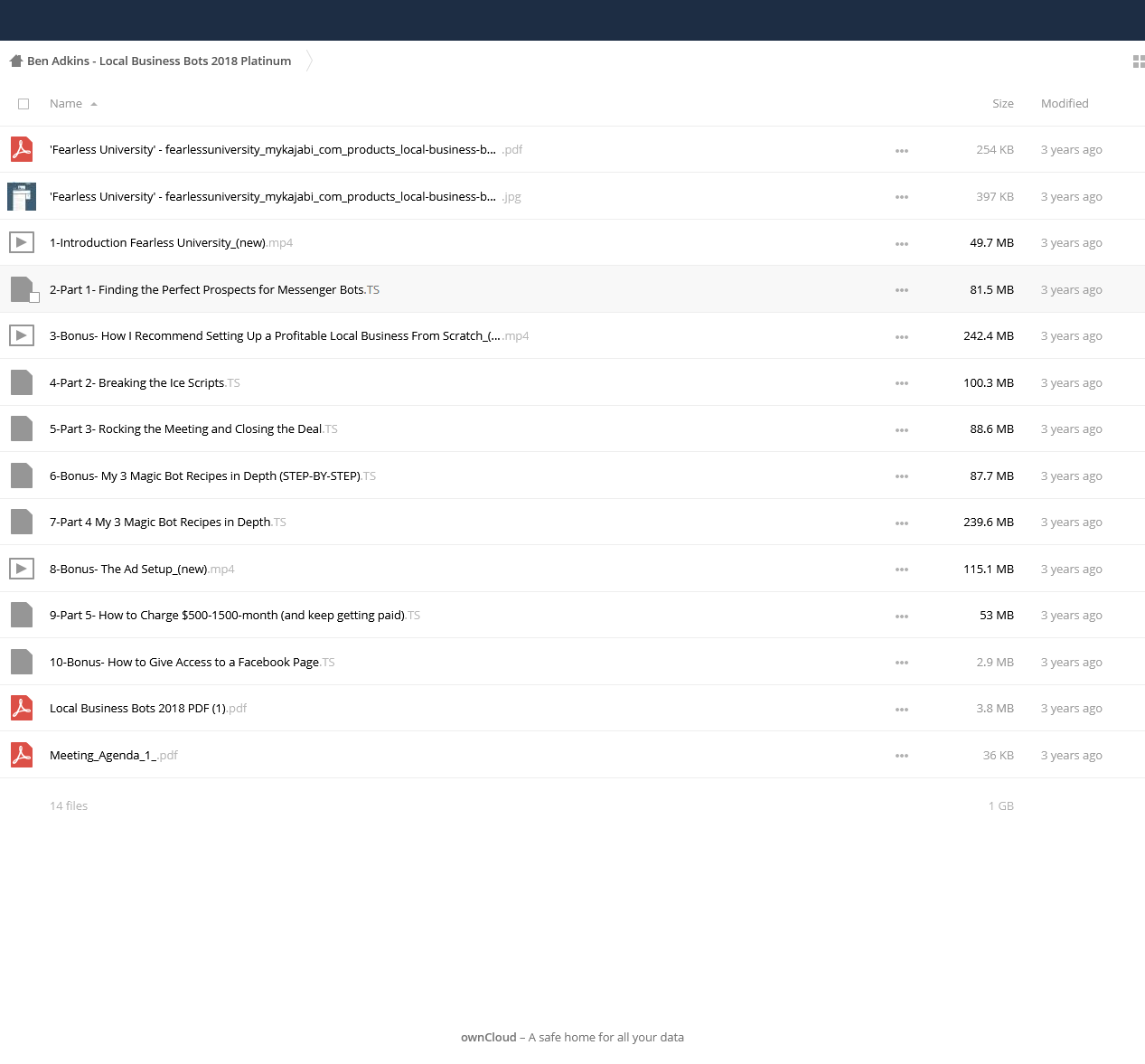Open more actions for Fearless University .pdf
1145x1064 pixels.
[902, 150]
